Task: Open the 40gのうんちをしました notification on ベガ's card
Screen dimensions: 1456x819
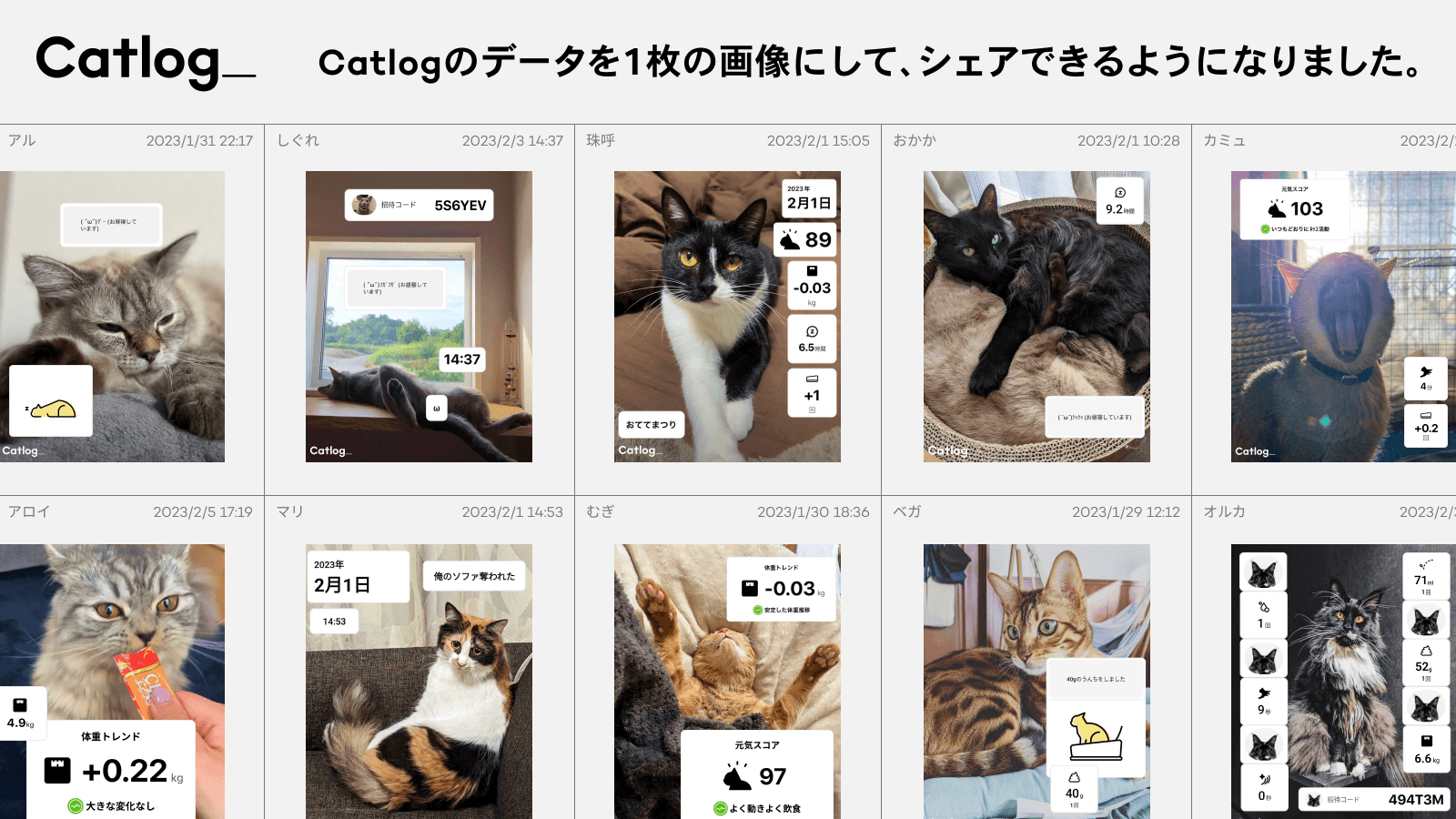Action: pos(1096,678)
